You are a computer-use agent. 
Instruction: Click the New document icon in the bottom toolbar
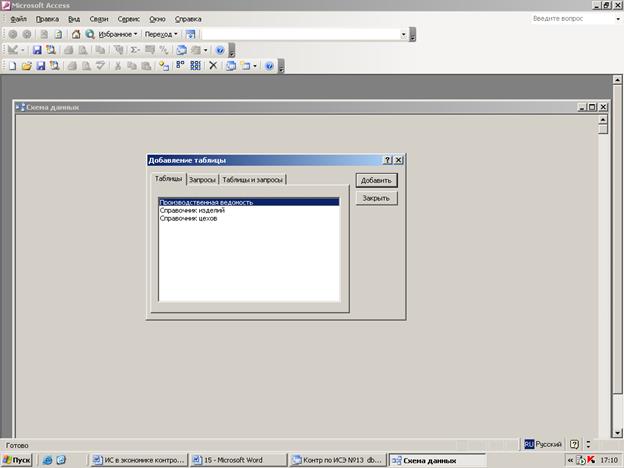pos(13,66)
